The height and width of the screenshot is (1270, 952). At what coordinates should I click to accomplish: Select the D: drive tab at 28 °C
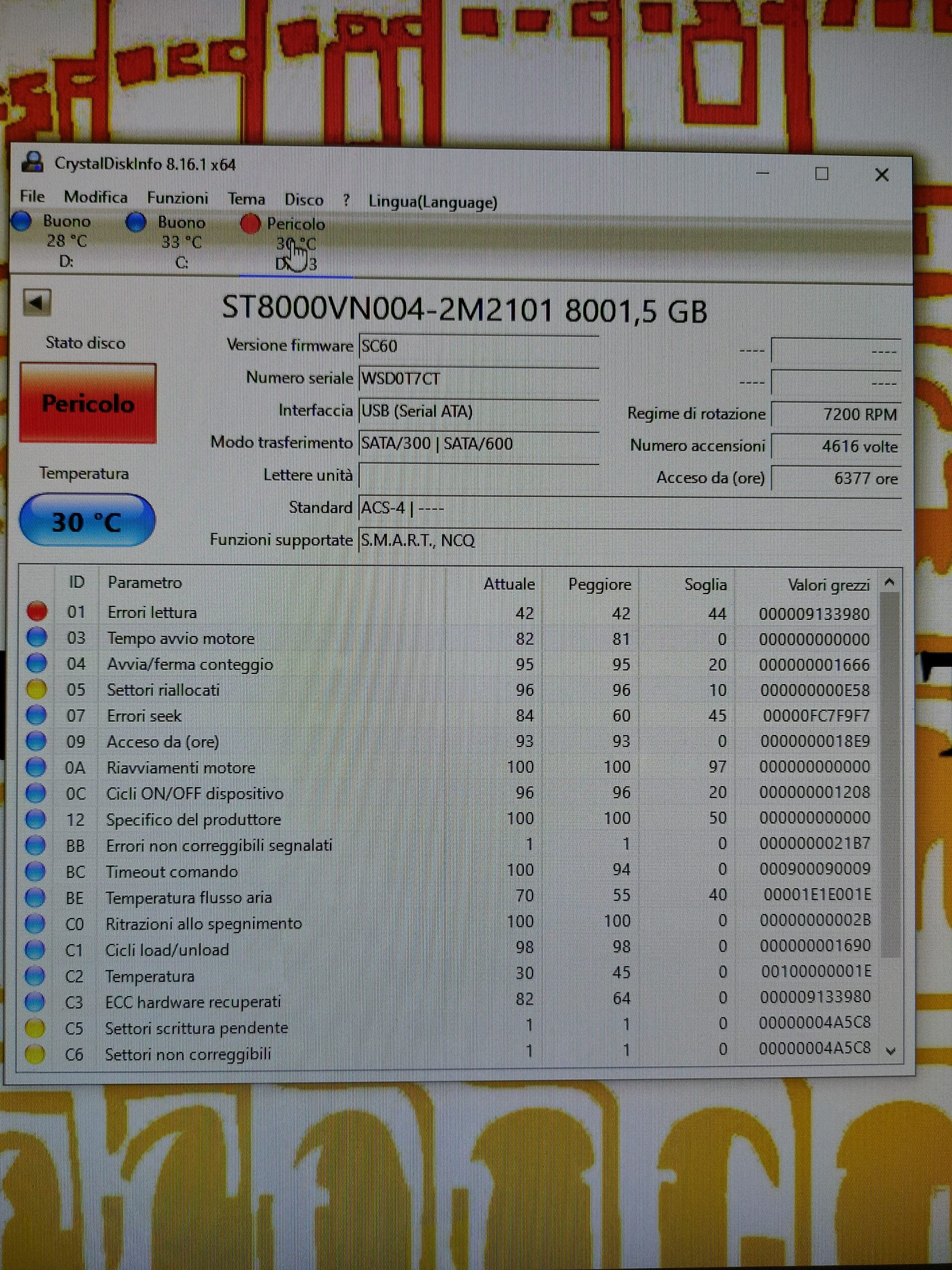(x=58, y=241)
